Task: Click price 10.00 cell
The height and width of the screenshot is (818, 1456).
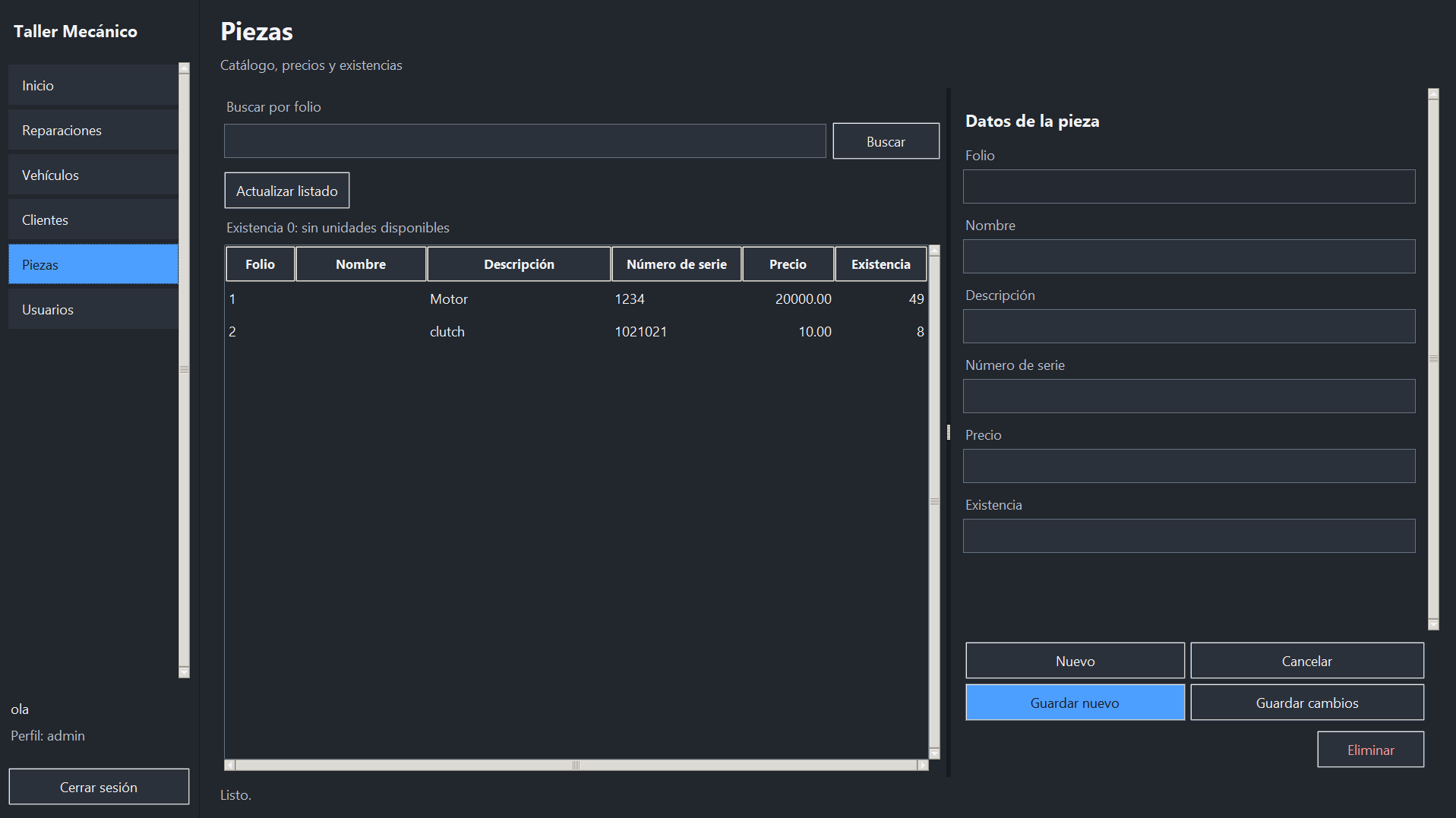Action: pos(788,332)
